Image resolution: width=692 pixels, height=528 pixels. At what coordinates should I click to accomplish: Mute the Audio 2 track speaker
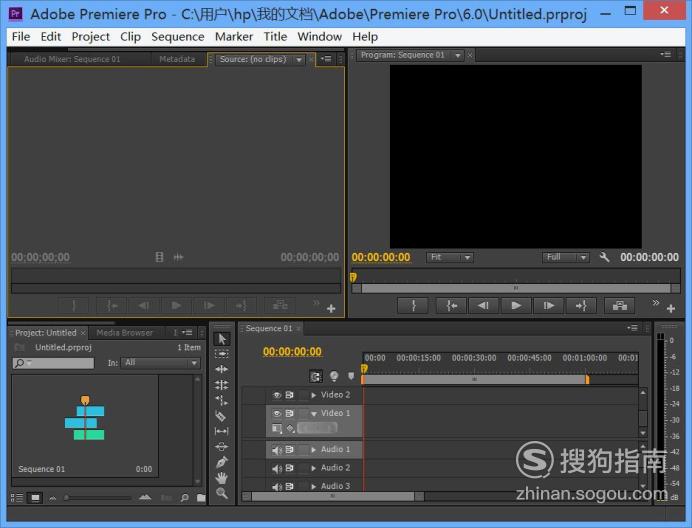[x=277, y=468]
